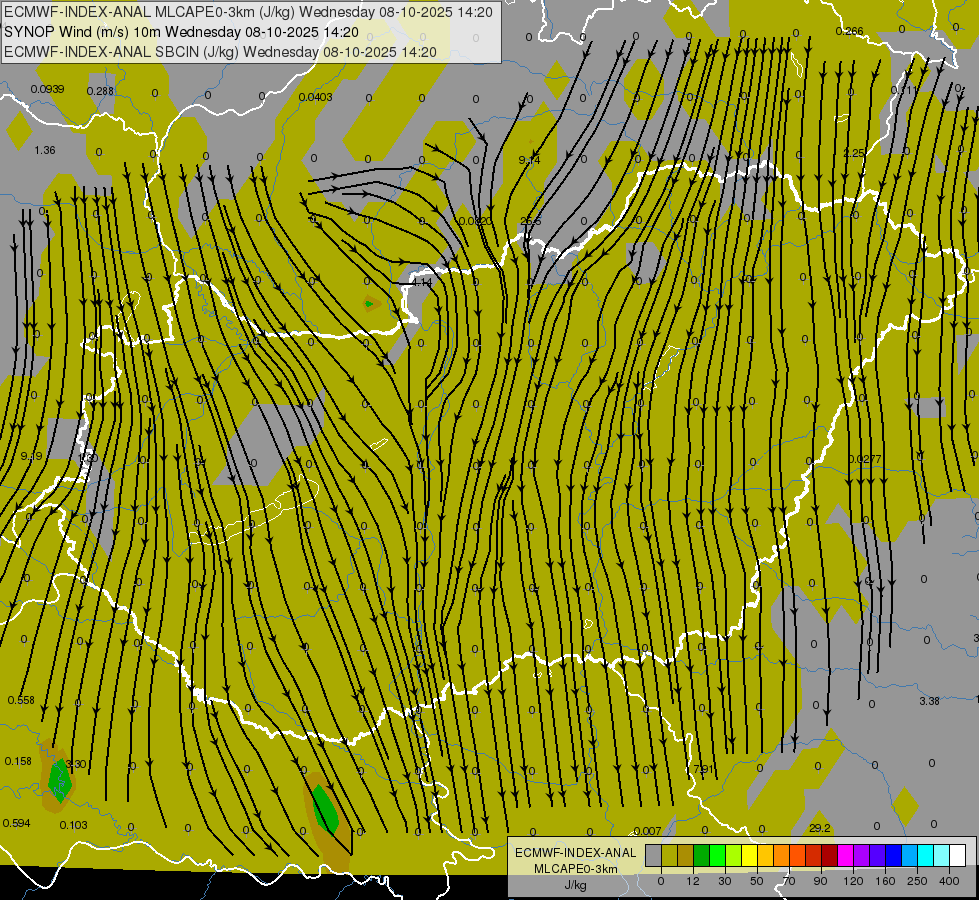Click the bright green legend swatch near 30
Viewport: 979px width, 900px height.
(717, 855)
